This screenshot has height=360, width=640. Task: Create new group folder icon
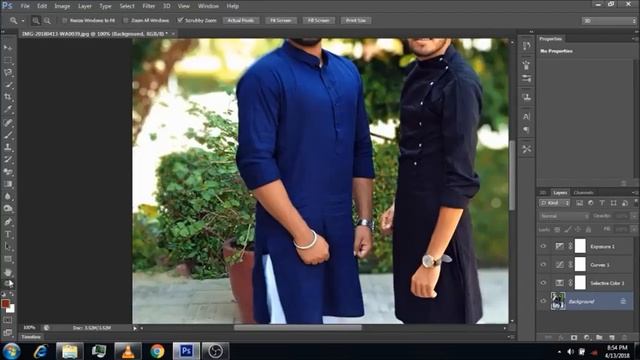click(x=599, y=337)
